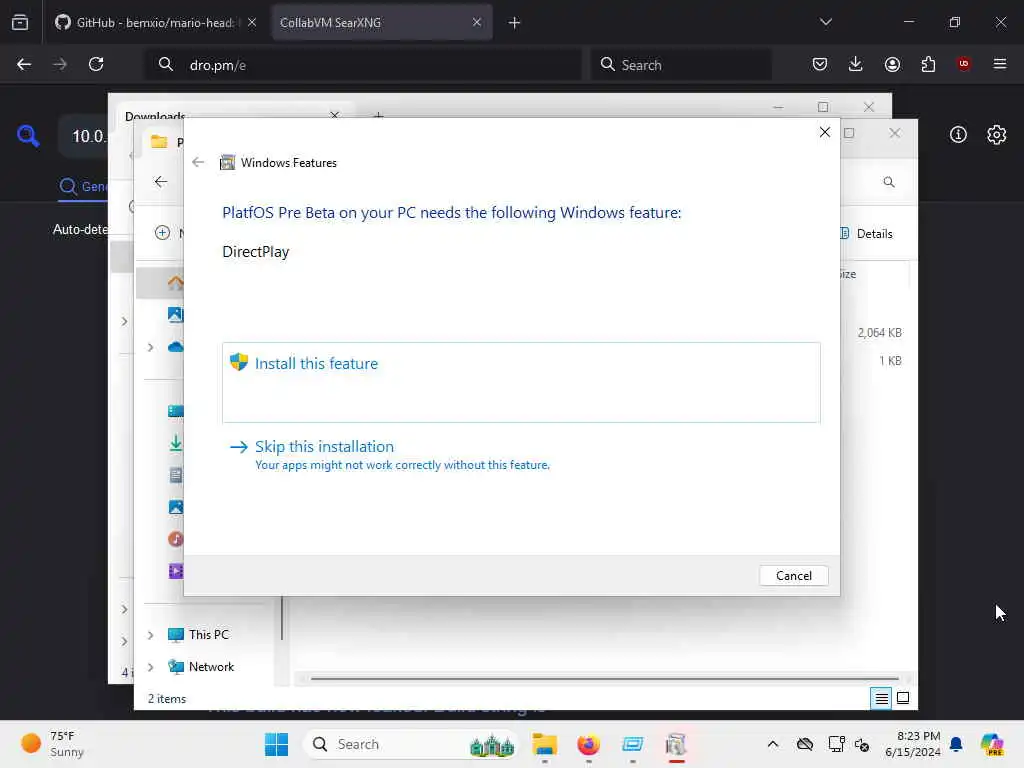This screenshot has height=768, width=1024.
Task: Open Firefox tab list dropdown
Action: tap(825, 22)
